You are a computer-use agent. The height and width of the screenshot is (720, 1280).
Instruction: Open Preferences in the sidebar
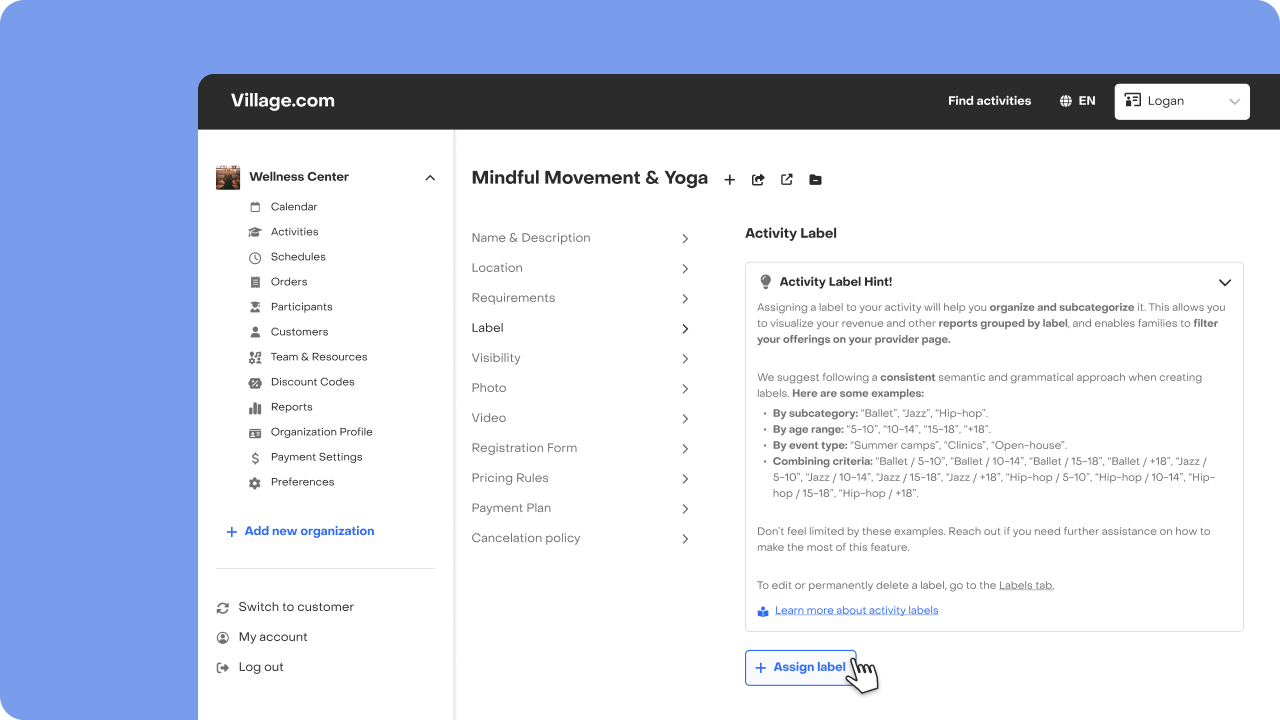coord(302,482)
